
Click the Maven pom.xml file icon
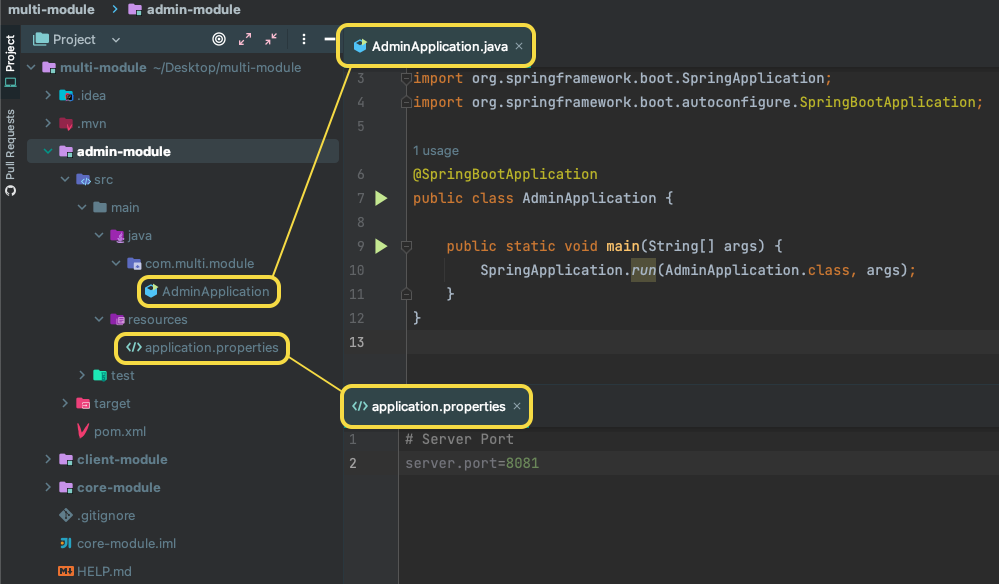pos(83,432)
